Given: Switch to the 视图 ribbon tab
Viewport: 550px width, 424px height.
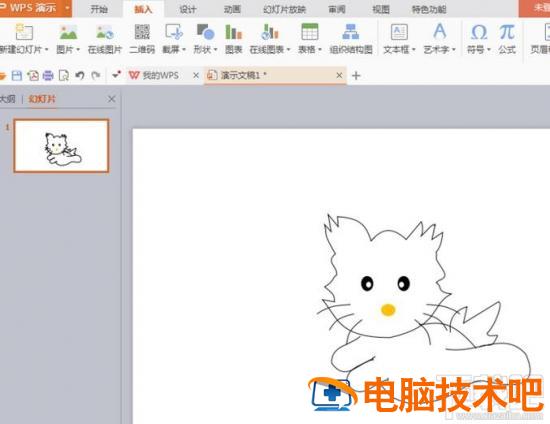Looking at the screenshot, I should point(381,9).
